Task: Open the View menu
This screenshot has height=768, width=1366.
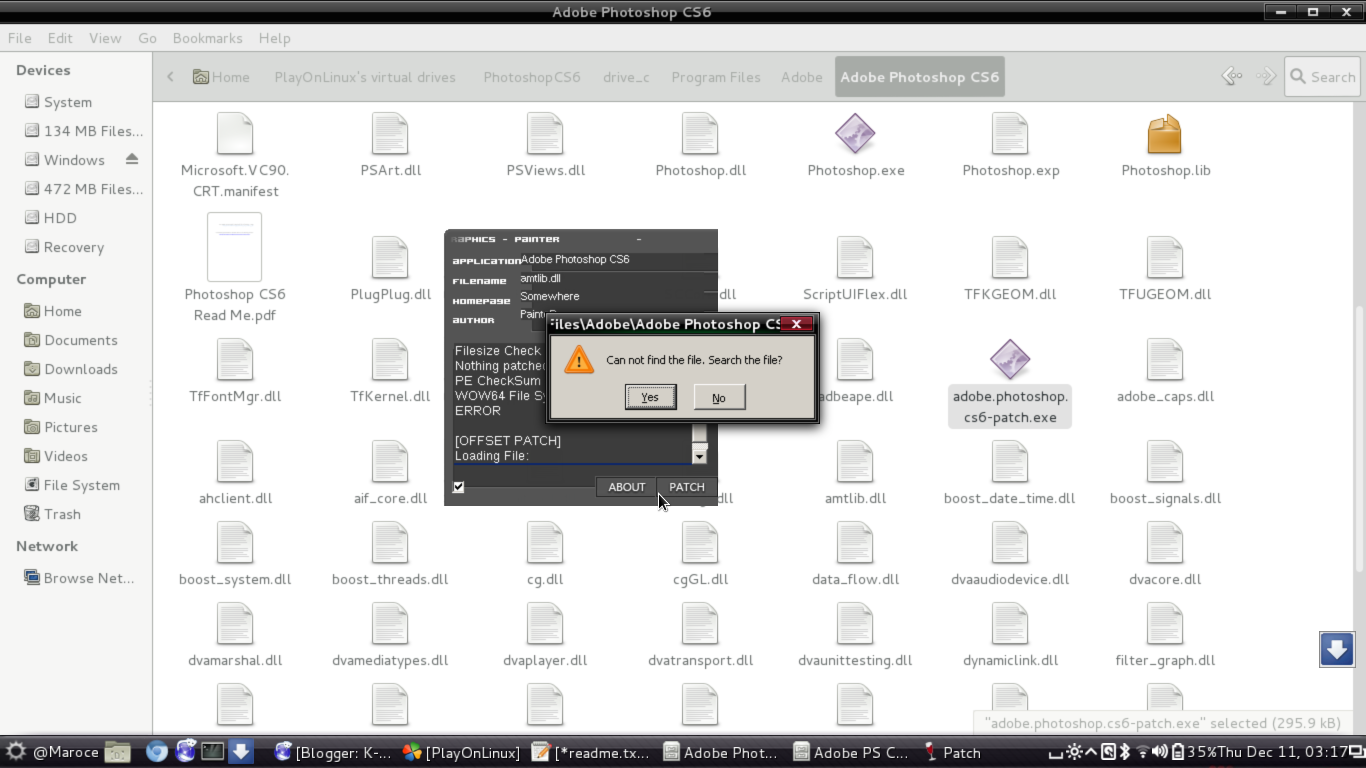Action: (105, 38)
